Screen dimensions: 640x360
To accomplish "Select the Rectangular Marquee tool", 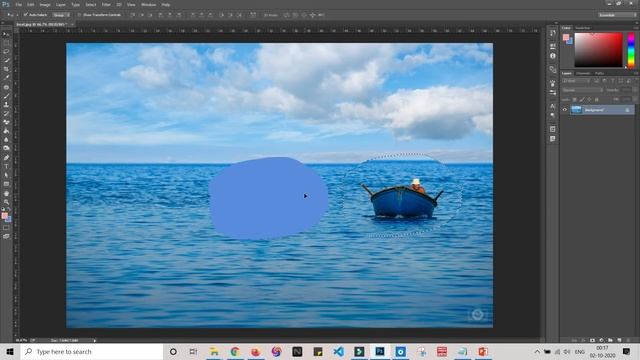I will point(6,43).
